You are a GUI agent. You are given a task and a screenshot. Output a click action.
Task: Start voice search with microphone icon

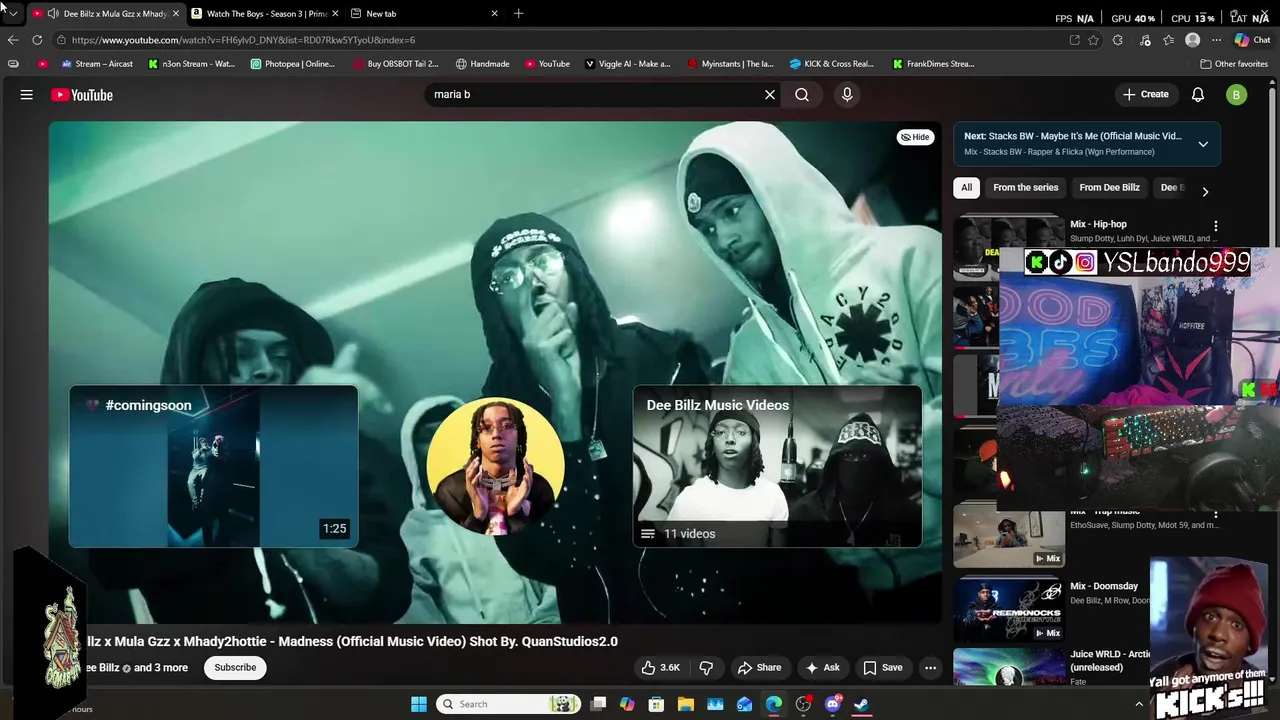pyautogui.click(x=847, y=95)
